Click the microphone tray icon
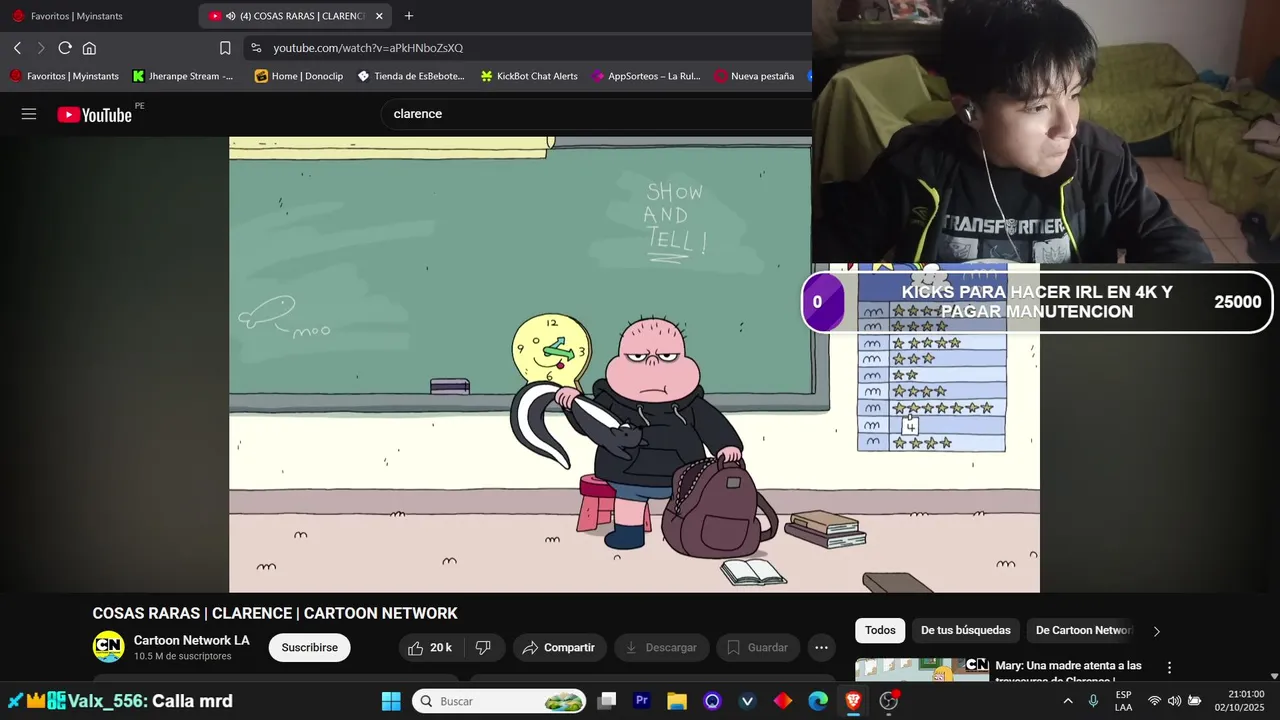Viewport: 1280px width, 720px height. click(1093, 701)
